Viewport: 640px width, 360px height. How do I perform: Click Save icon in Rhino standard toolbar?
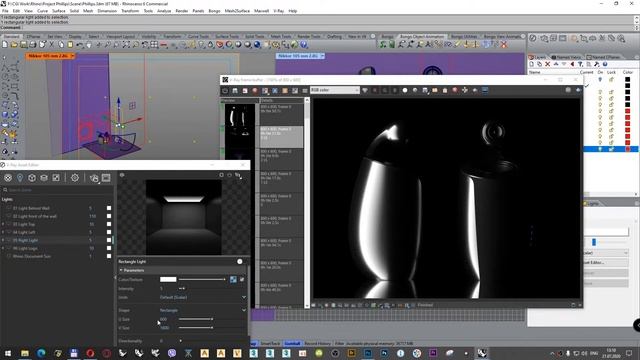click(23, 44)
